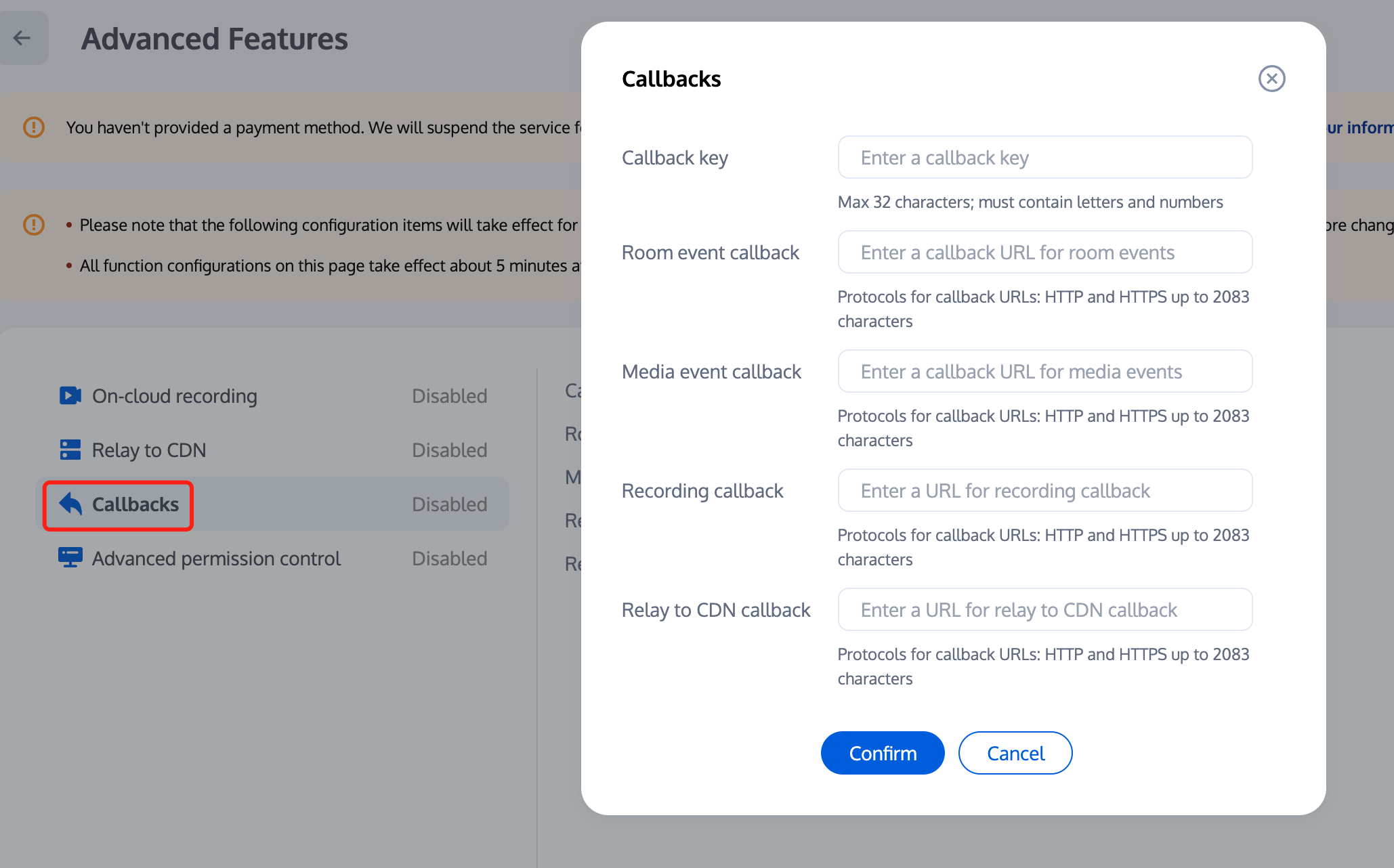Focus the Callback key input field
This screenshot has width=1394, height=868.
(1044, 158)
